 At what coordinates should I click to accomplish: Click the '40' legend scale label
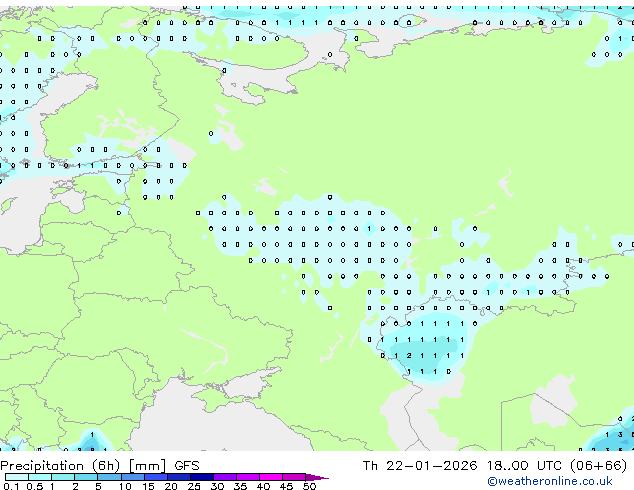pyautogui.click(x=264, y=486)
